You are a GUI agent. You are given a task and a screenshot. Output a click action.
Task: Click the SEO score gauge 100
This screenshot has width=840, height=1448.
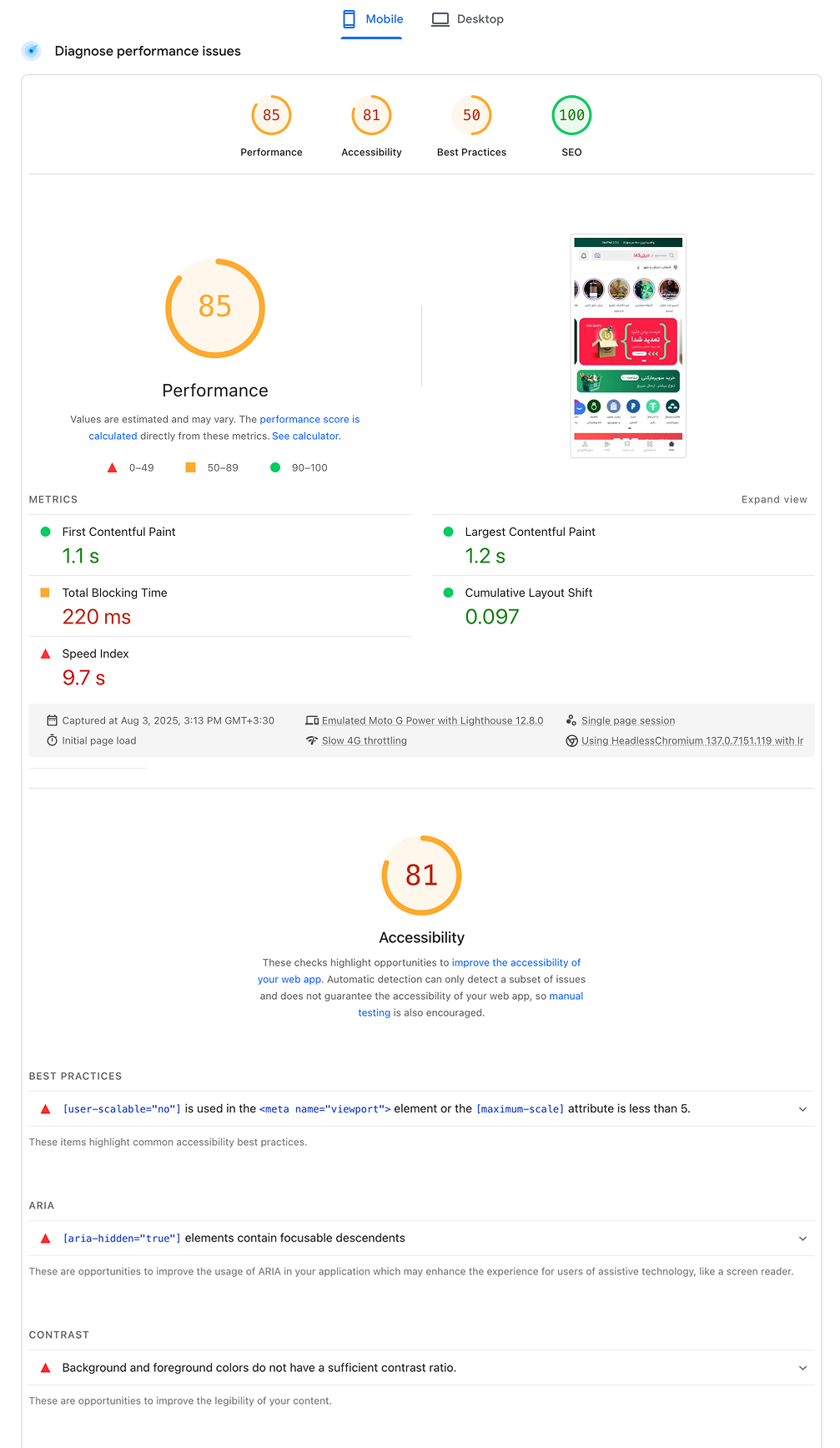click(571, 116)
